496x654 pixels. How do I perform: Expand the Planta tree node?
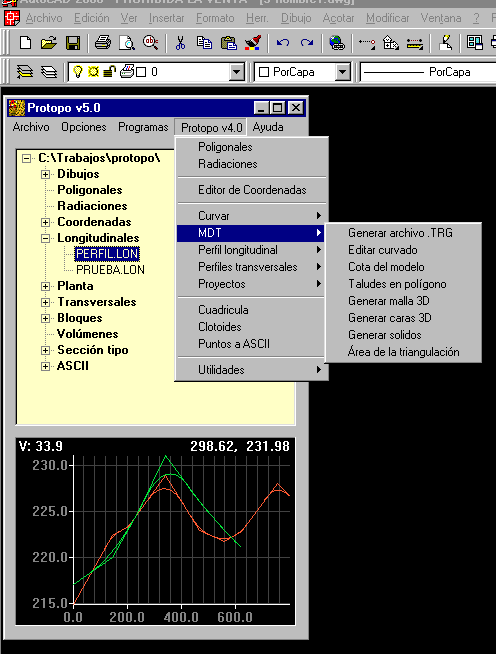coord(45,286)
